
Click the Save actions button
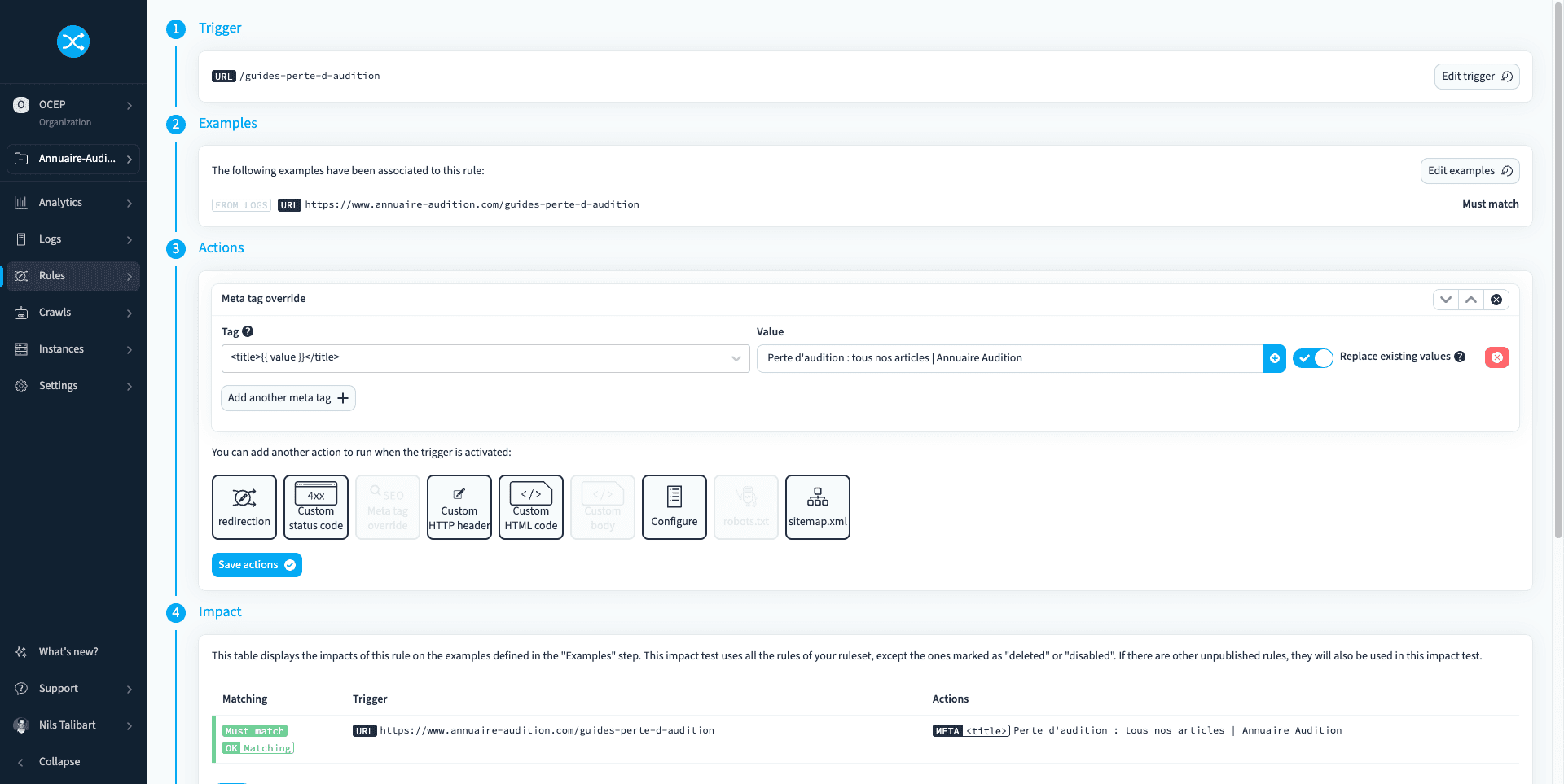(x=257, y=565)
